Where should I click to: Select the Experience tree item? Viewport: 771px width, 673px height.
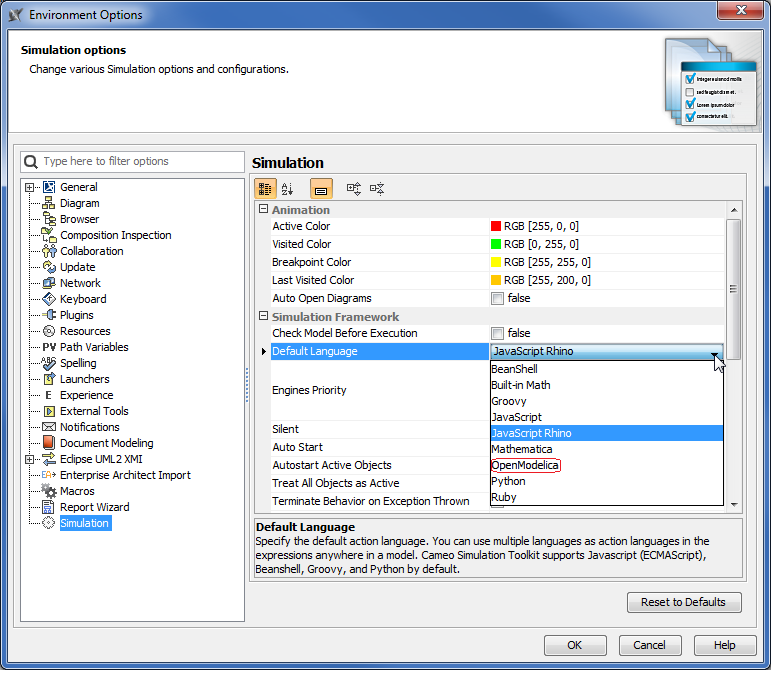tap(87, 396)
